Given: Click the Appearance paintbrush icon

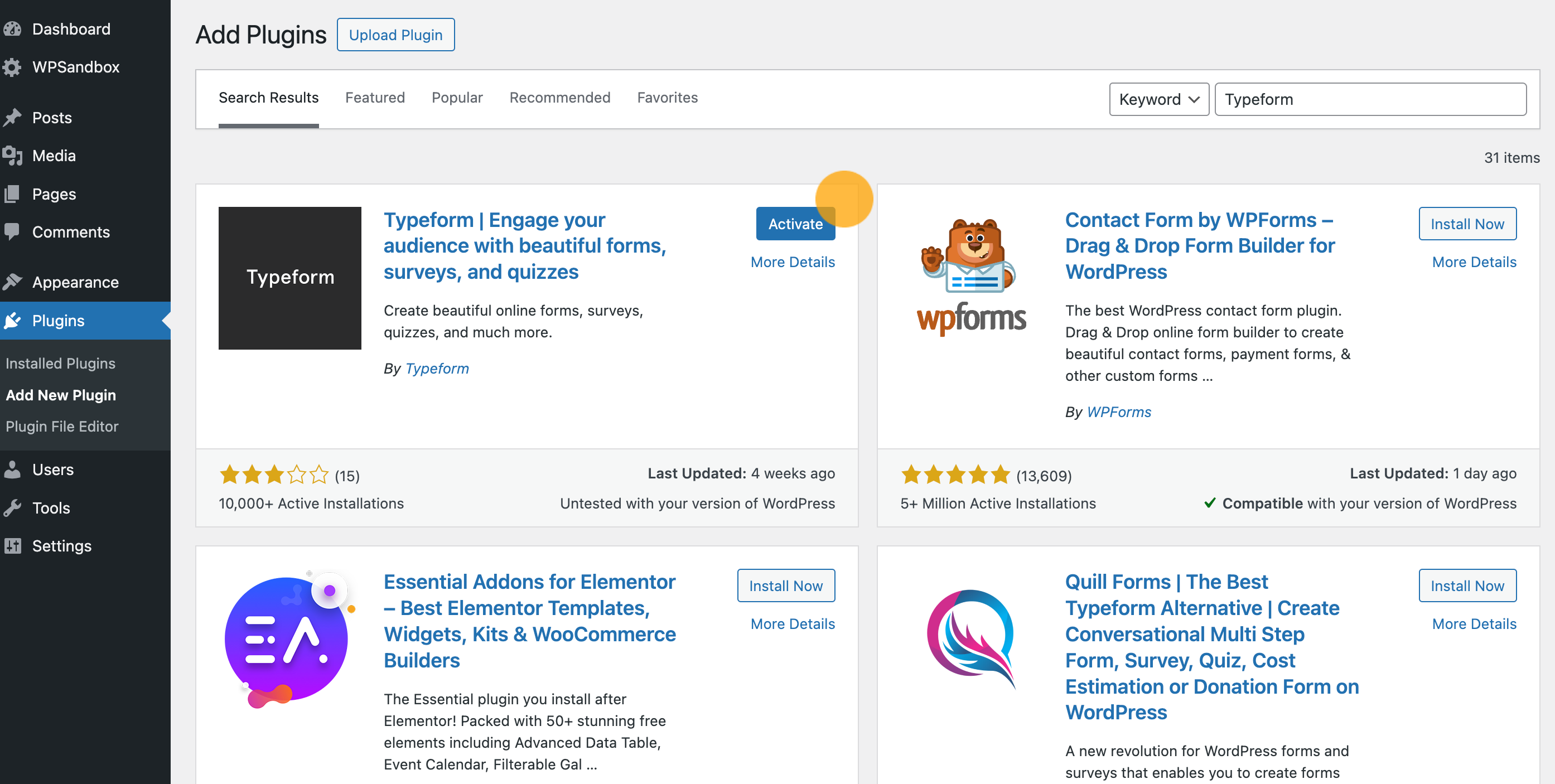Looking at the screenshot, I should click(12, 282).
